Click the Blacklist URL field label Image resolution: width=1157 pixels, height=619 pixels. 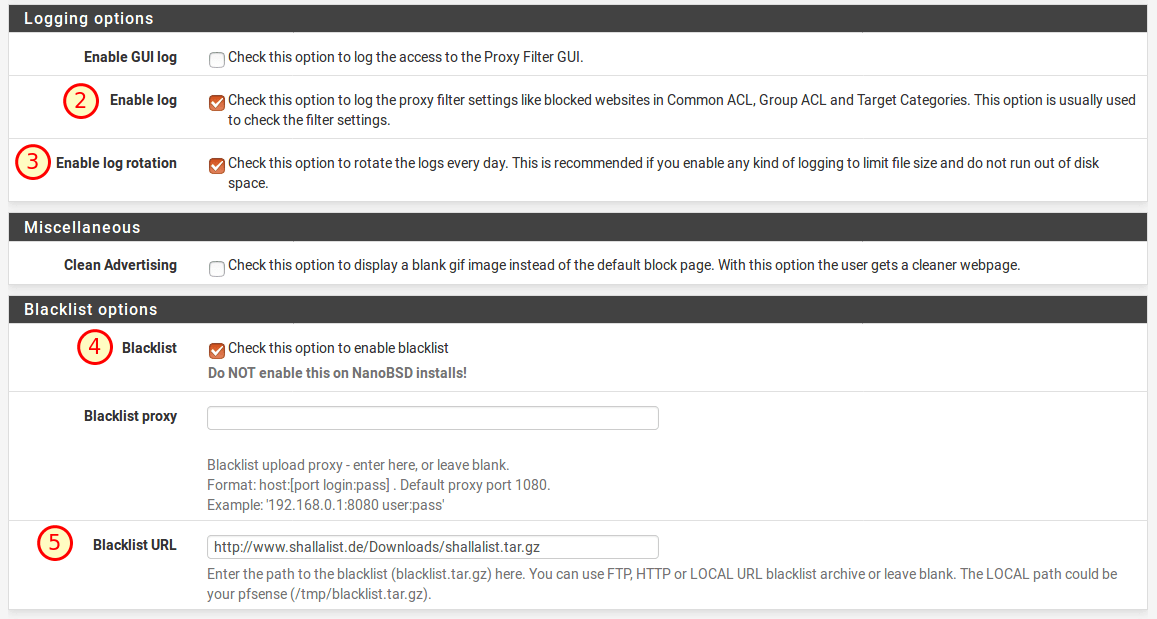134,545
